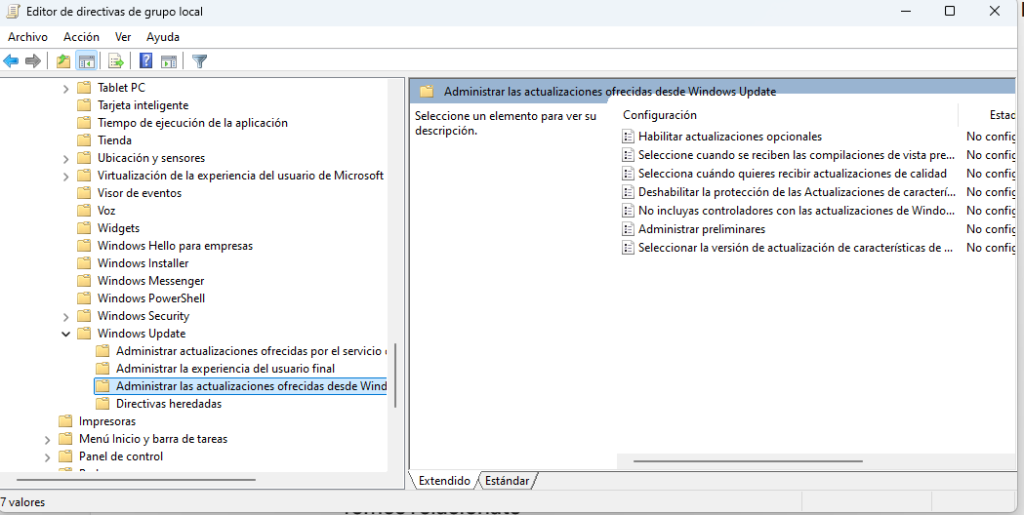Click the Configuración column header
Image resolution: width=1024 pixels, height=515 pixels.
pos(660,115)
